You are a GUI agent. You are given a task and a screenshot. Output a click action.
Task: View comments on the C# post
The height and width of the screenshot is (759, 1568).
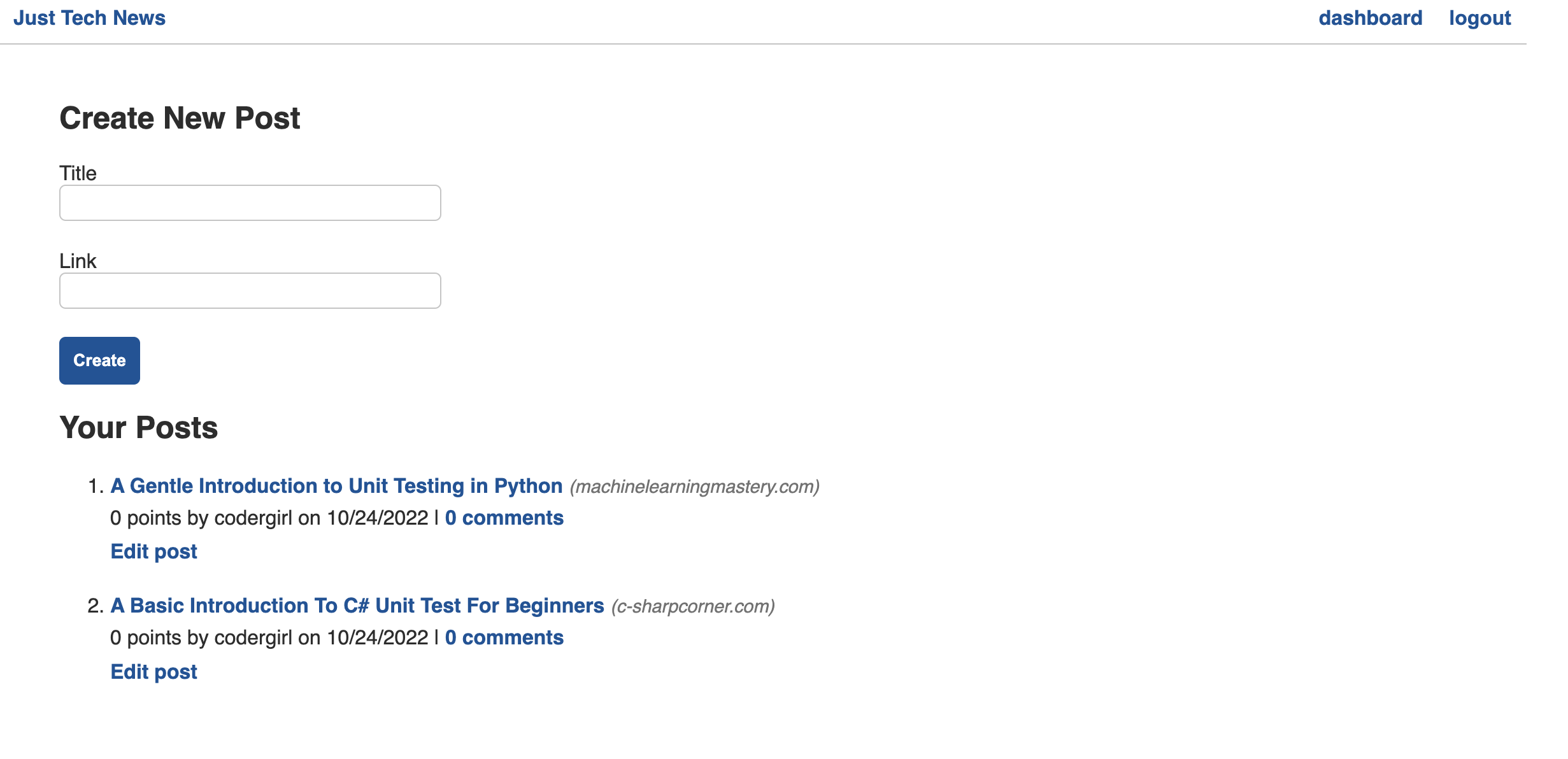(504, 637)
